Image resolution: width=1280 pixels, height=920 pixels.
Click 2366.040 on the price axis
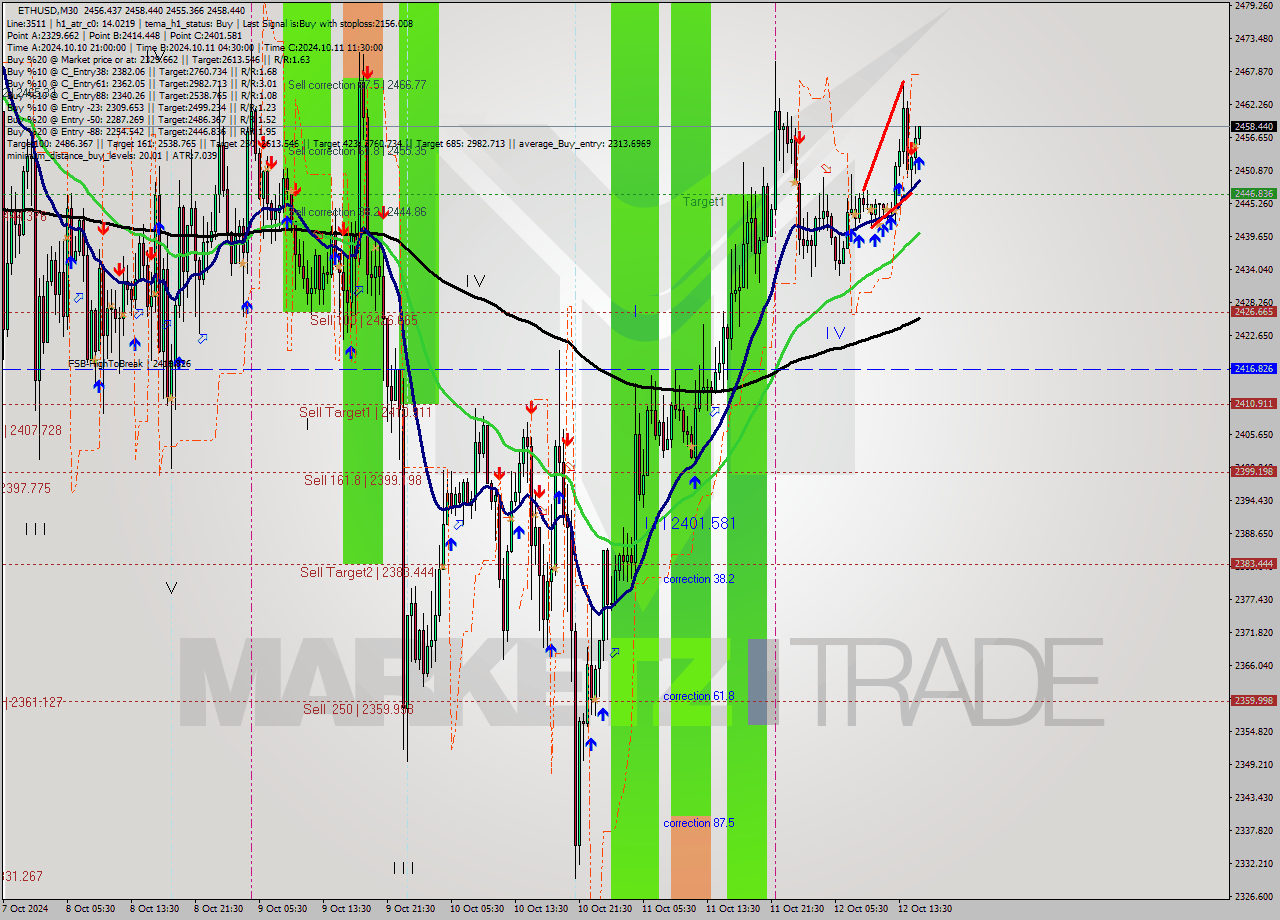pos(1253,665)
